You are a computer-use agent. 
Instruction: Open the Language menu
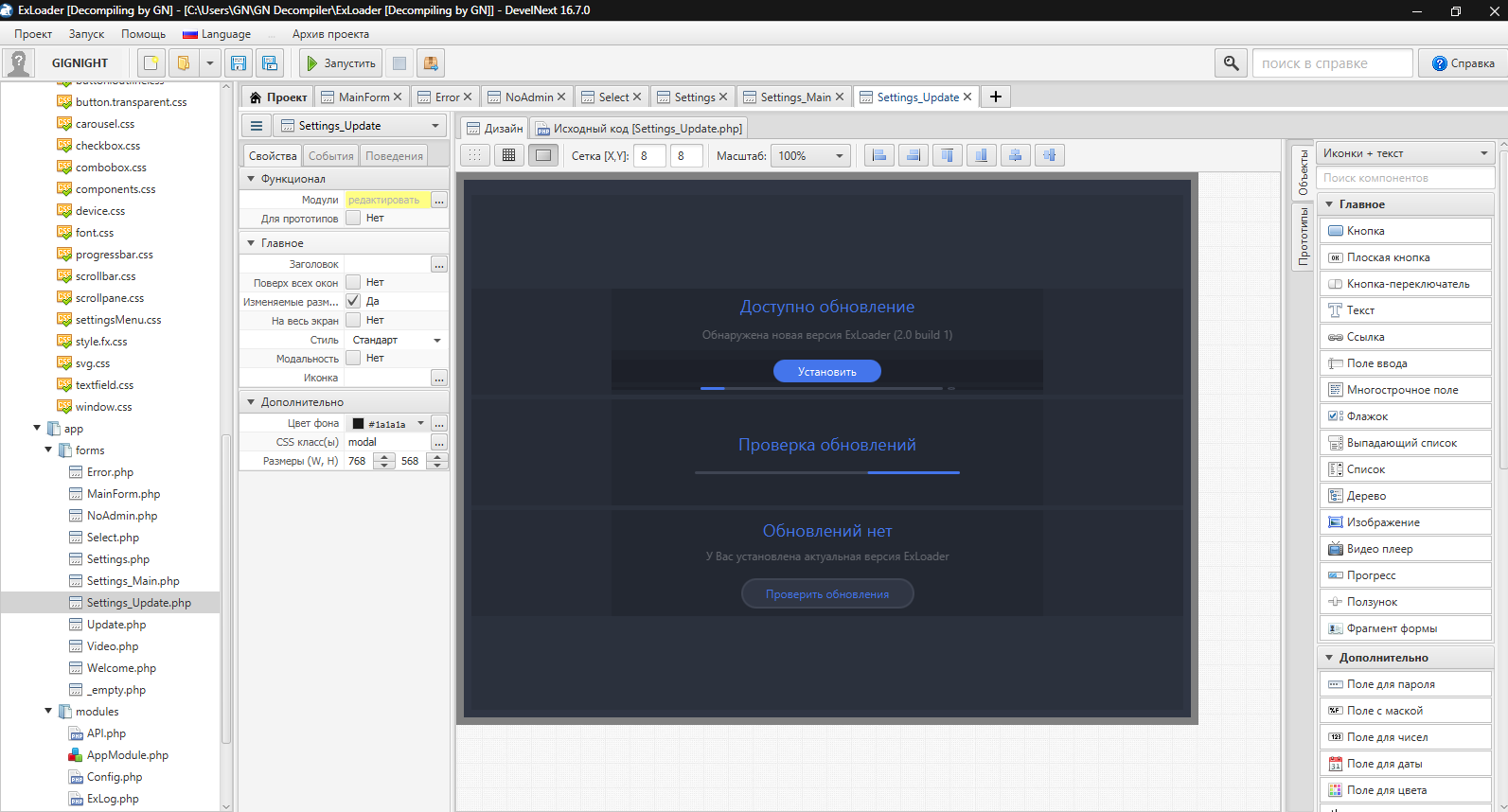tap(217, 34)
